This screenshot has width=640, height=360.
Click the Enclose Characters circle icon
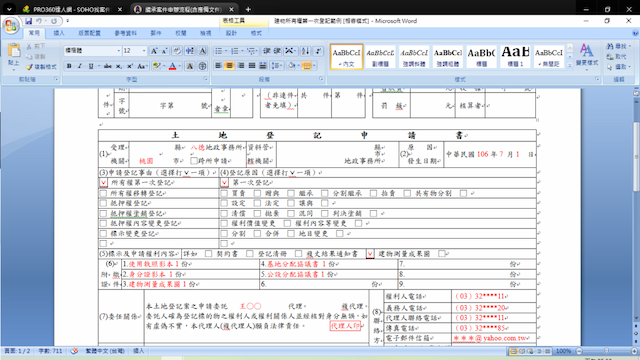pyautogui.click(x=202, y=66)
